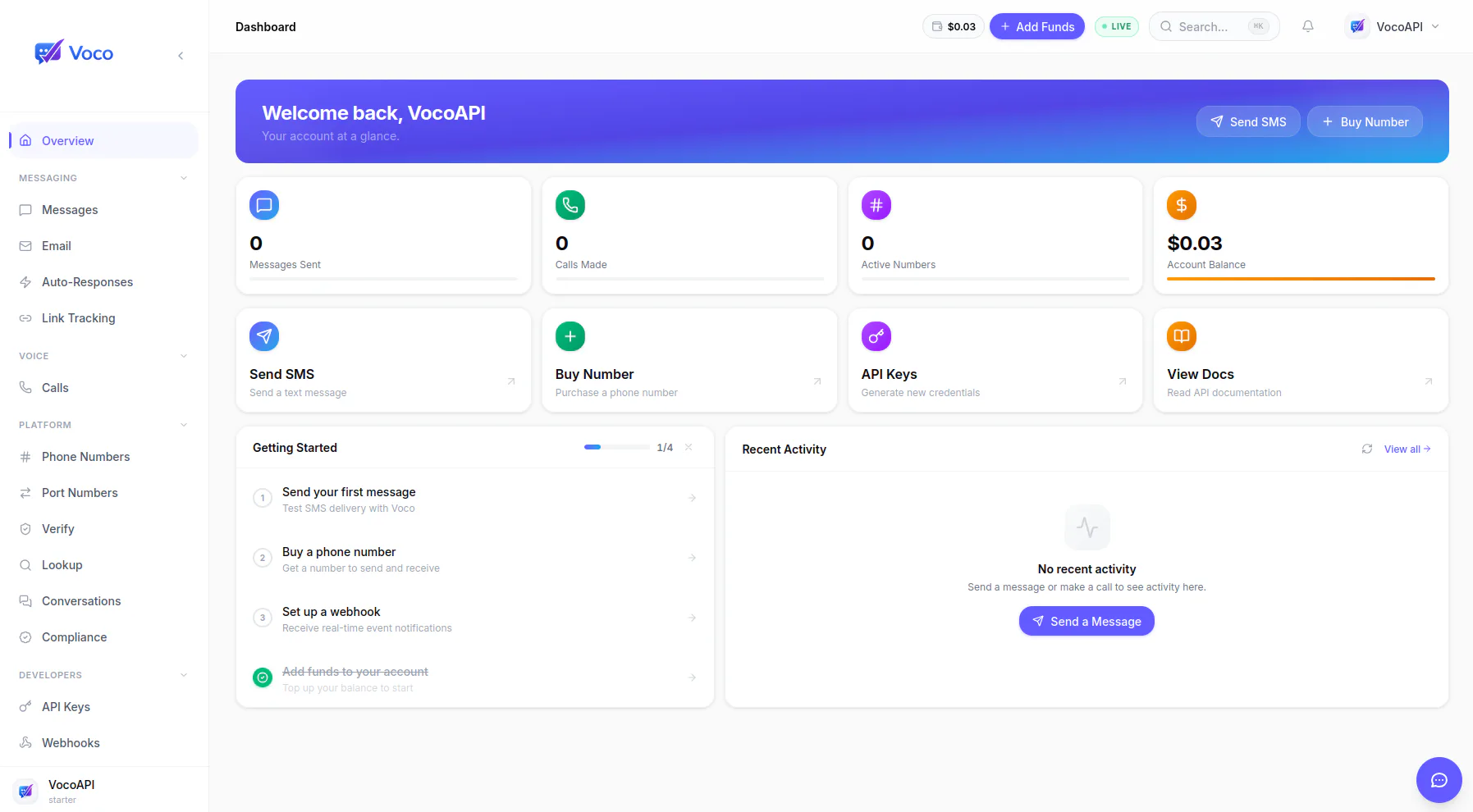Open Phone Numbers page
Viewport: 1473px width, 812px height.
104,457
